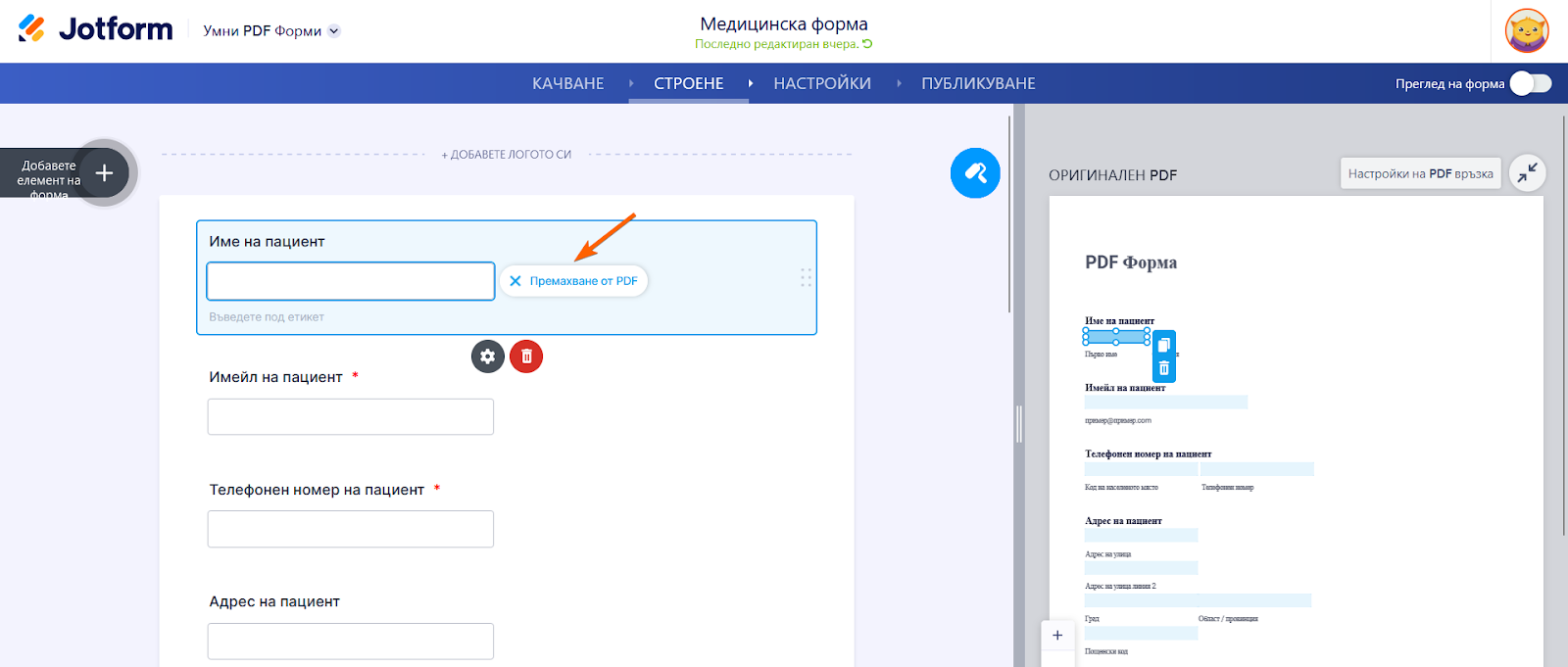Click the Адрес на пациент label
Image resolution: width=1568 pixels, height=667 pixels.
(x=274, y=601)
